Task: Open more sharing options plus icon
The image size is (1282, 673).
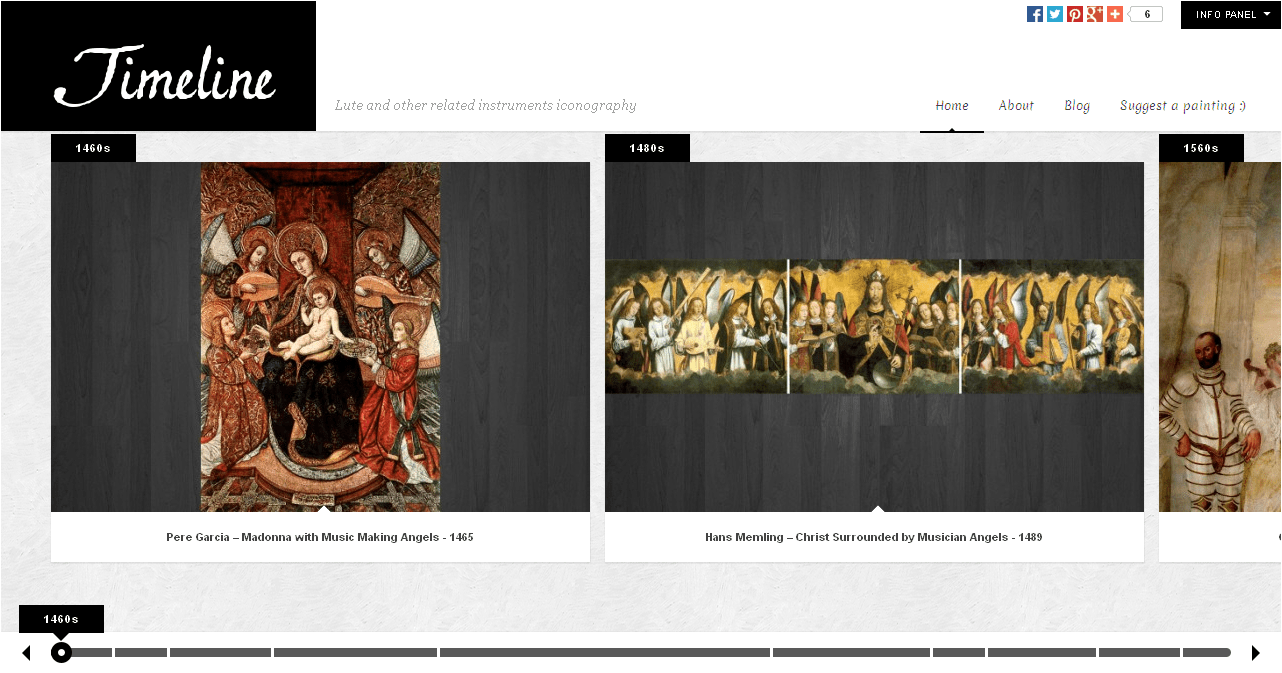Action: pyautogui.click(x=1115, y=14)
